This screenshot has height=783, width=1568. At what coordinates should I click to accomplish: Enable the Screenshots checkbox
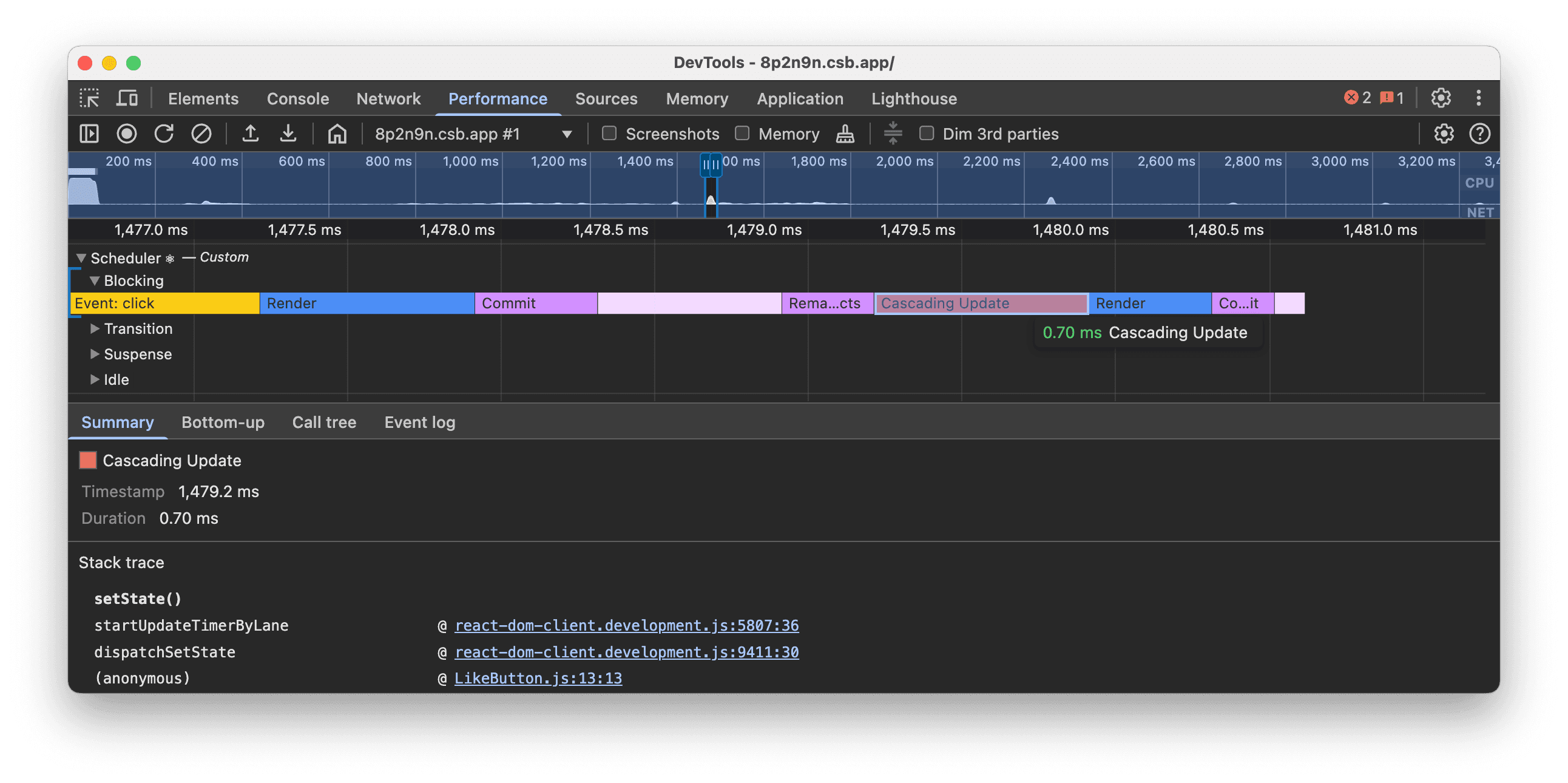point(609,134)
